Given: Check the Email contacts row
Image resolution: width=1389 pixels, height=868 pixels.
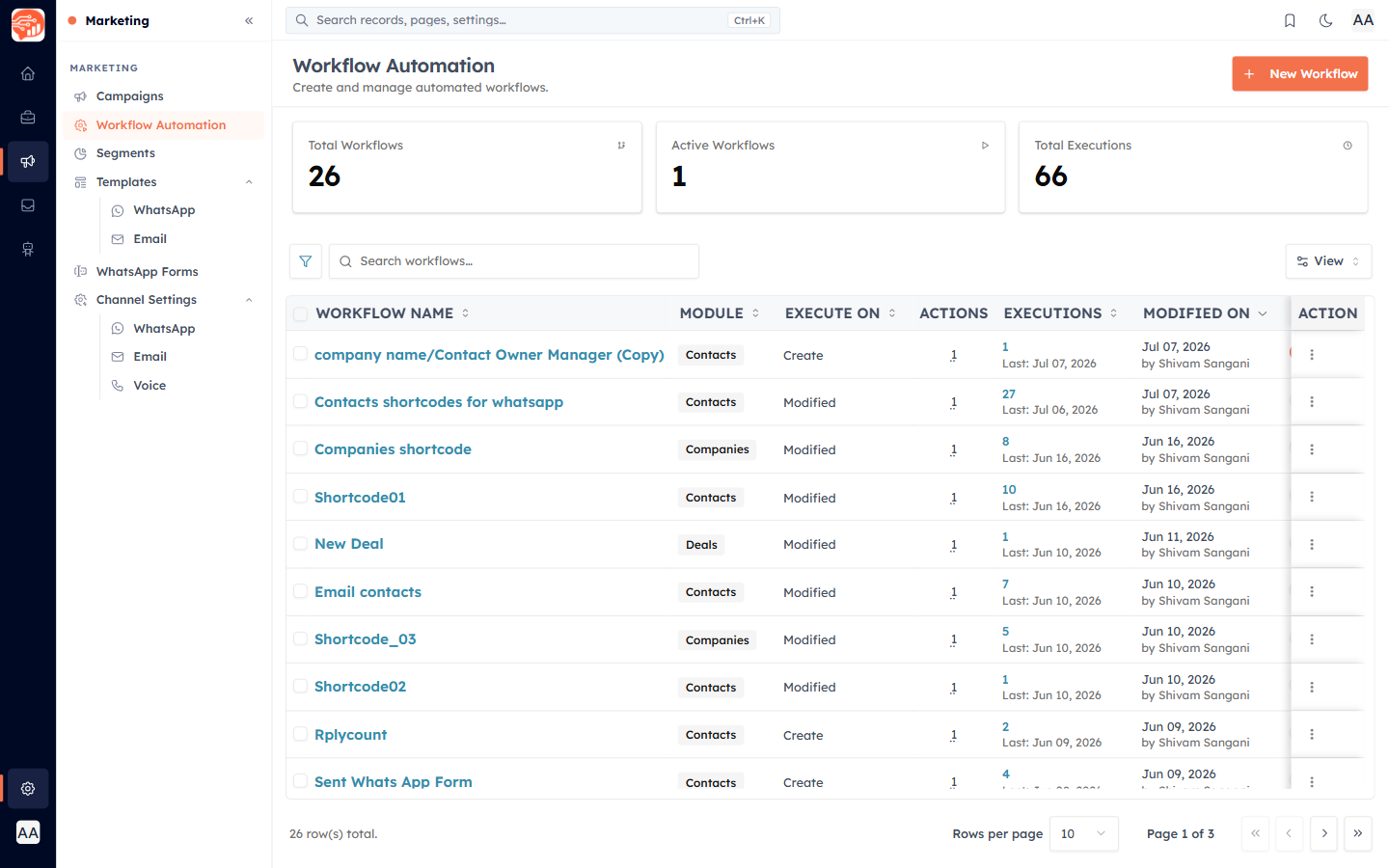Looking at the screenshot, I should (x=301, y=591).
